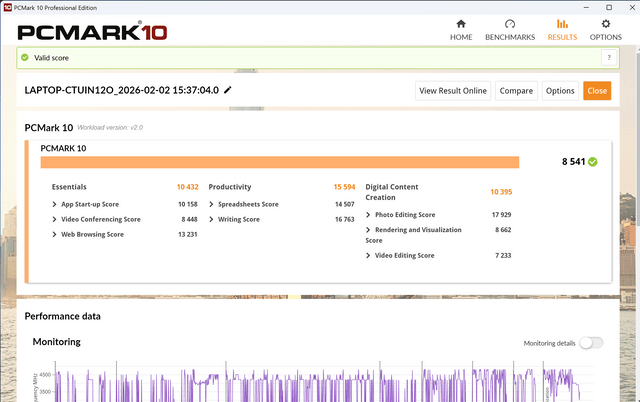Click the result name LAPTOP-CTUIN12O text
The image size is (640, 402).
tap(122, 90)
